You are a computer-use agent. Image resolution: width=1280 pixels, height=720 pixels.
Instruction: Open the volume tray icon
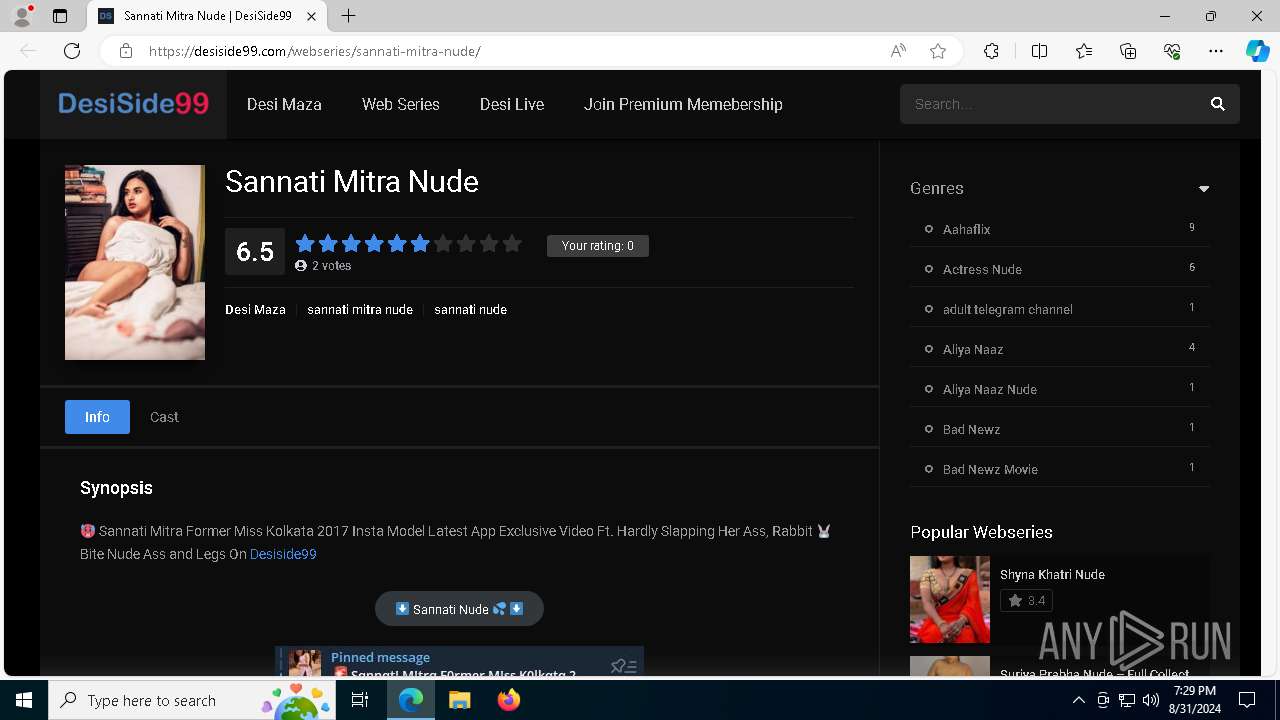(x=1151, y=700)
